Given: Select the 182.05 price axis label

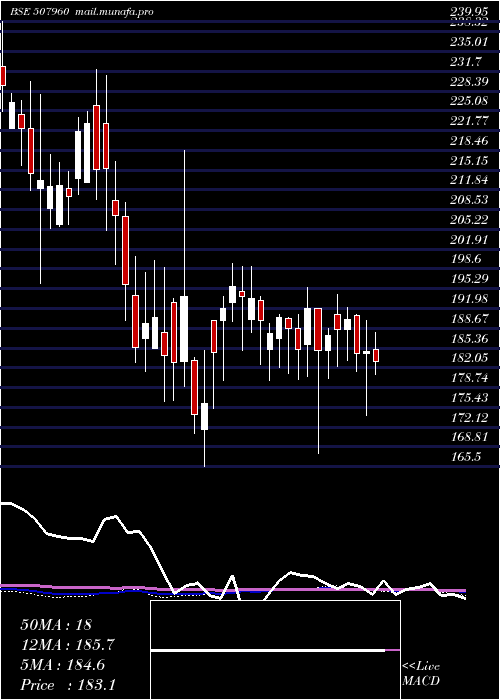Looking at the screenshot, I should click(x=468, y=358).
